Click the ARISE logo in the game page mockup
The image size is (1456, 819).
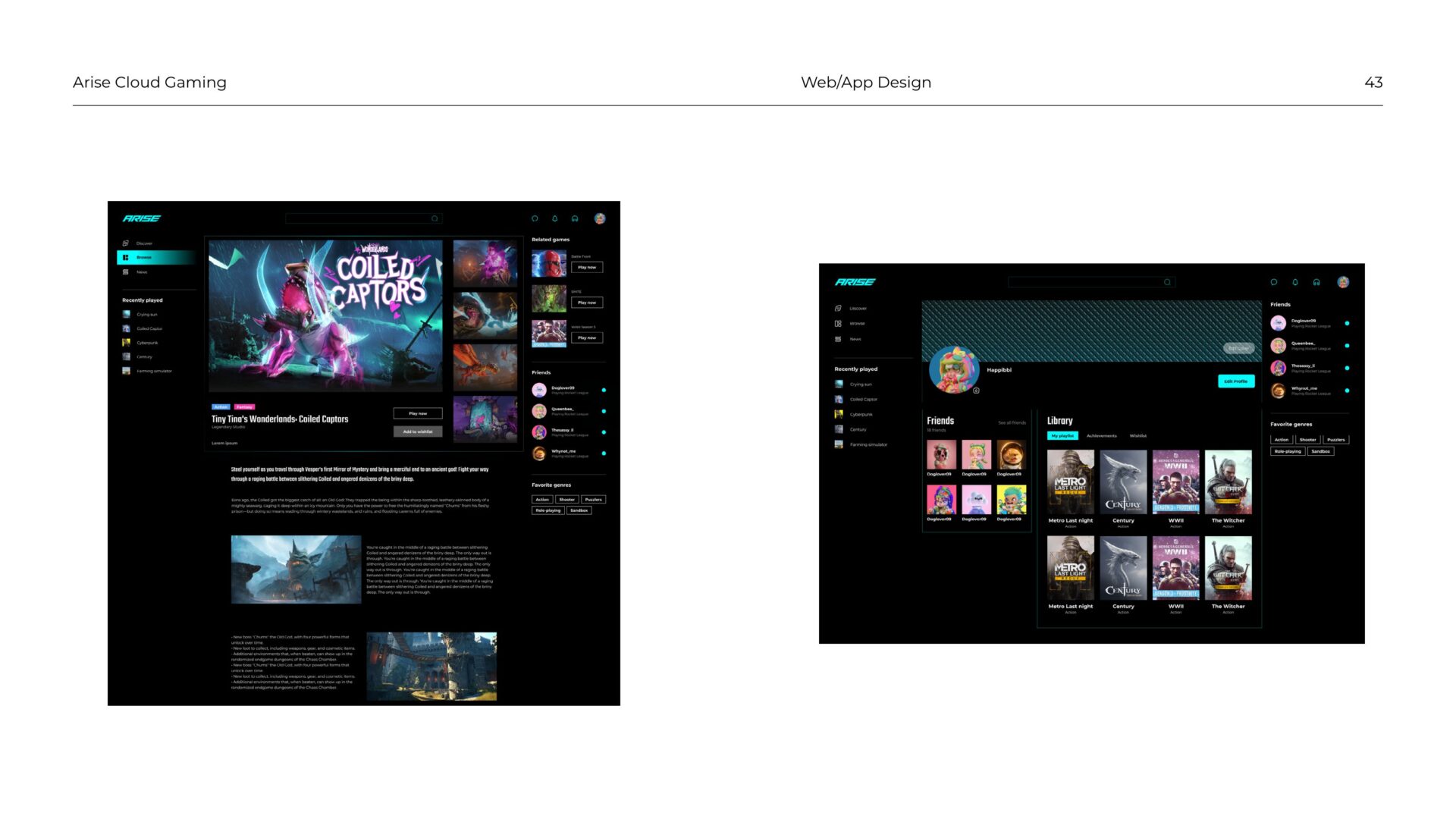pyautogui.click(x=142, y=218)
